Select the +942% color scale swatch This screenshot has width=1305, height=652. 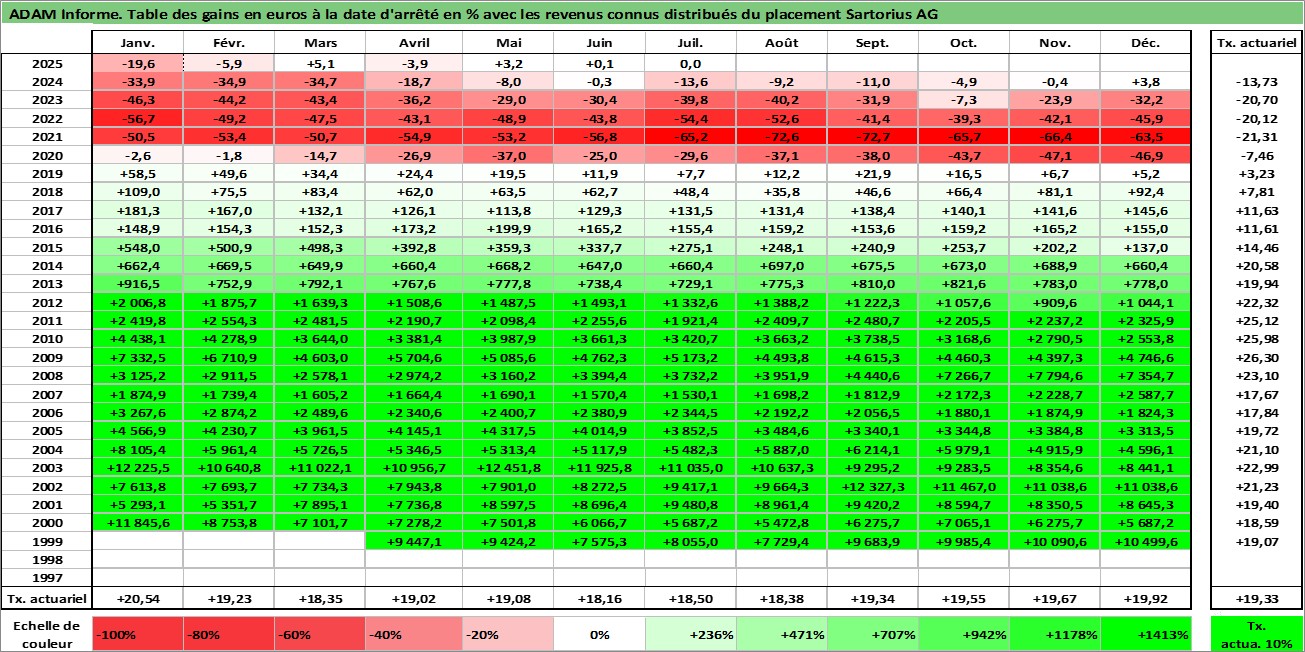click(963, 634)
